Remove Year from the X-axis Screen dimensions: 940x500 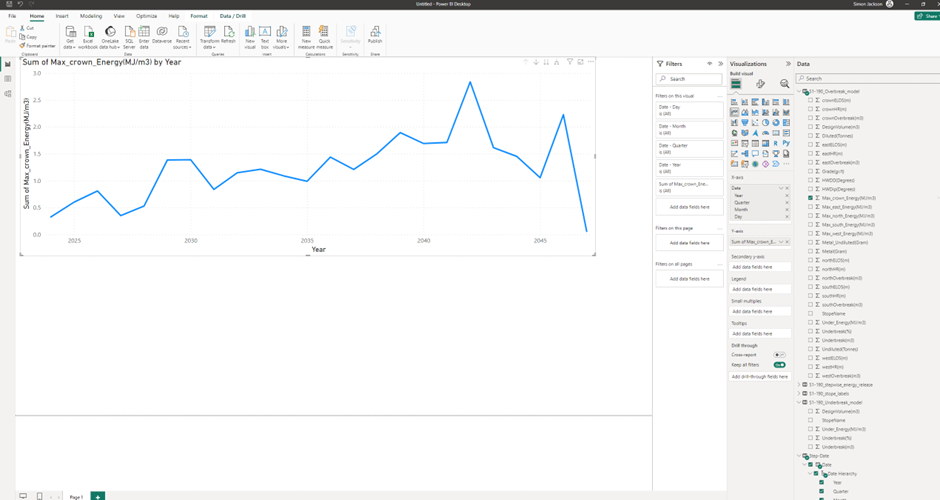tap(787, 195)
